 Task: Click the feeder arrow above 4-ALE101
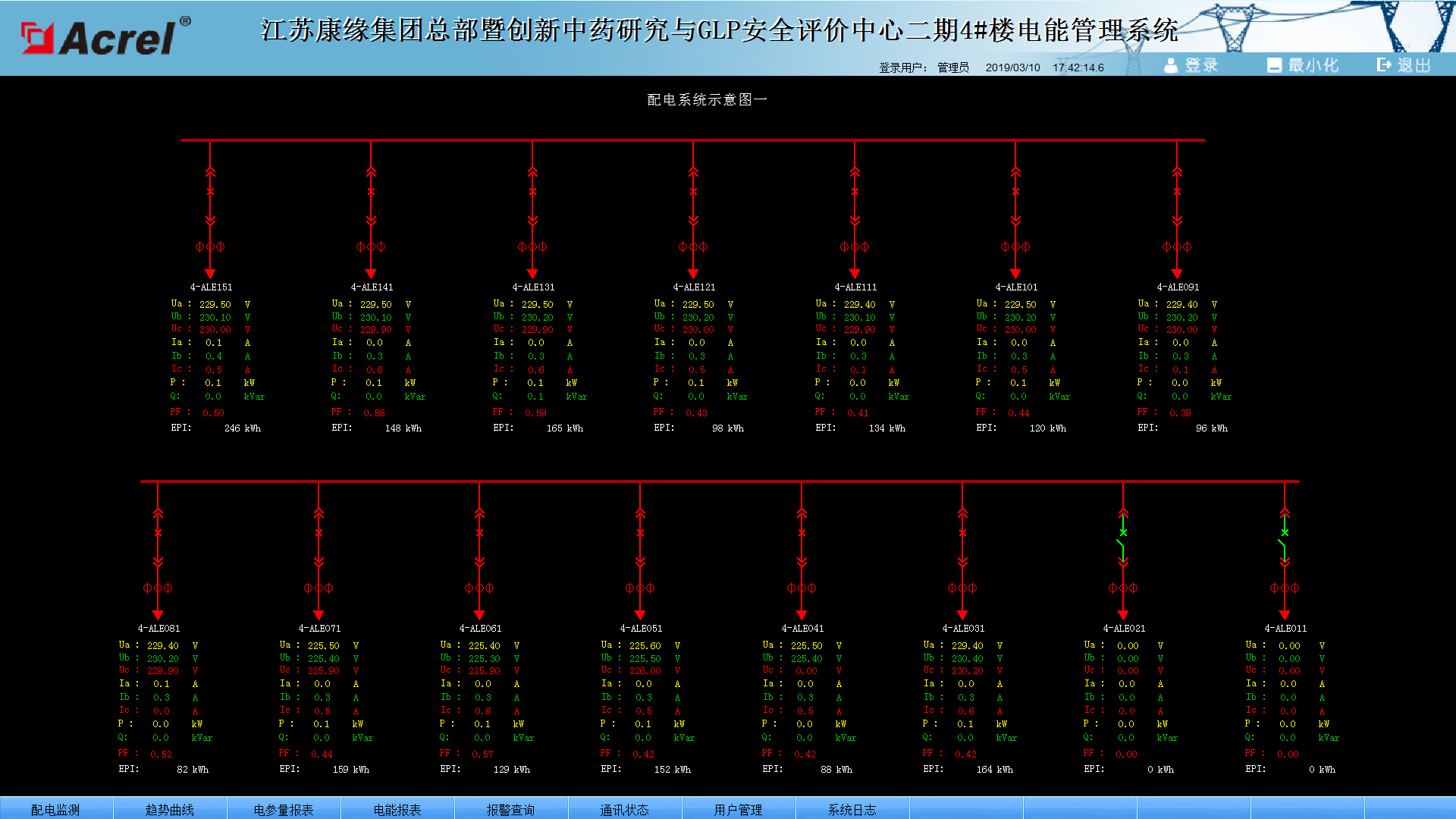(1015, 273)
